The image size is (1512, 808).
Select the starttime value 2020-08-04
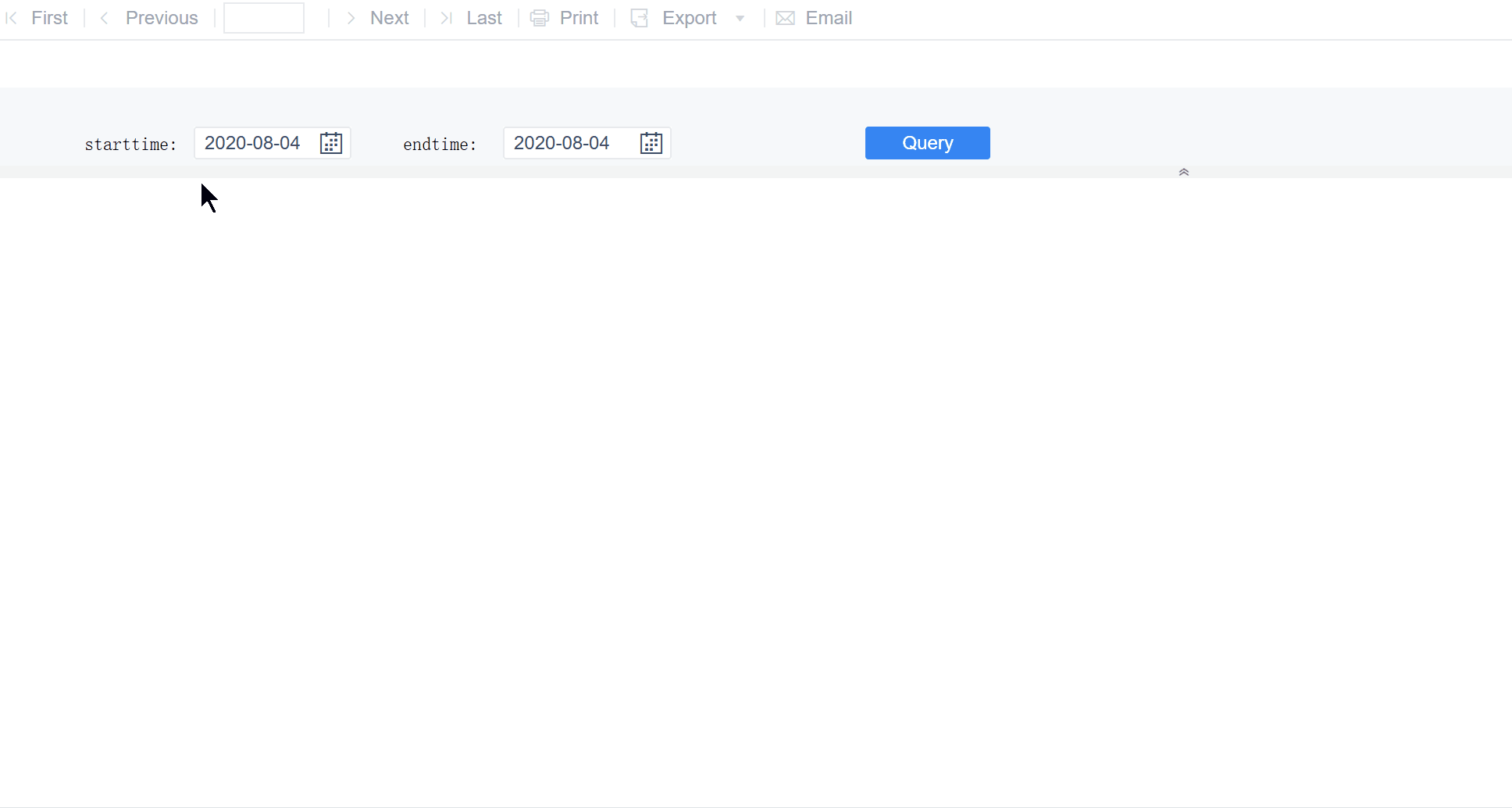(251, 143)
